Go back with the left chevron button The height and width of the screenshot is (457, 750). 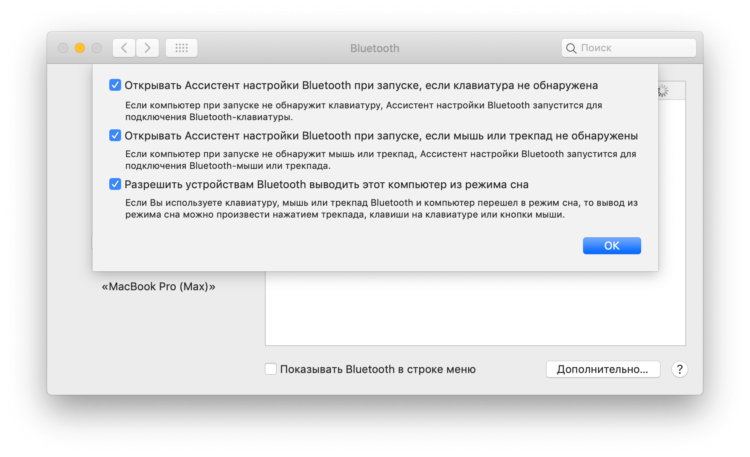coord(124,48)
